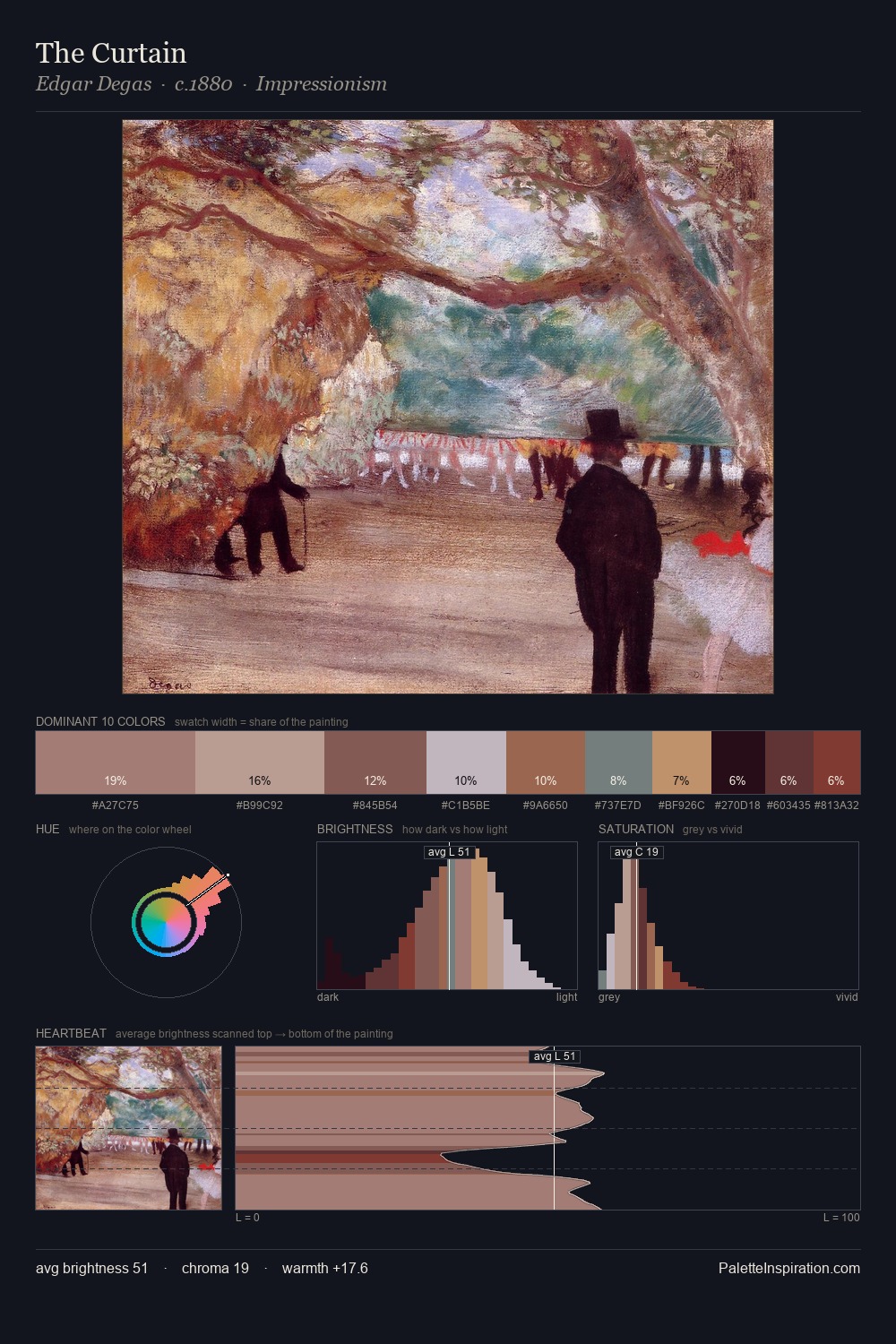Click the 'Impressionism' style label
Image resolution: width=896 pixels, height=1344 pixels.
pos(322,84)
